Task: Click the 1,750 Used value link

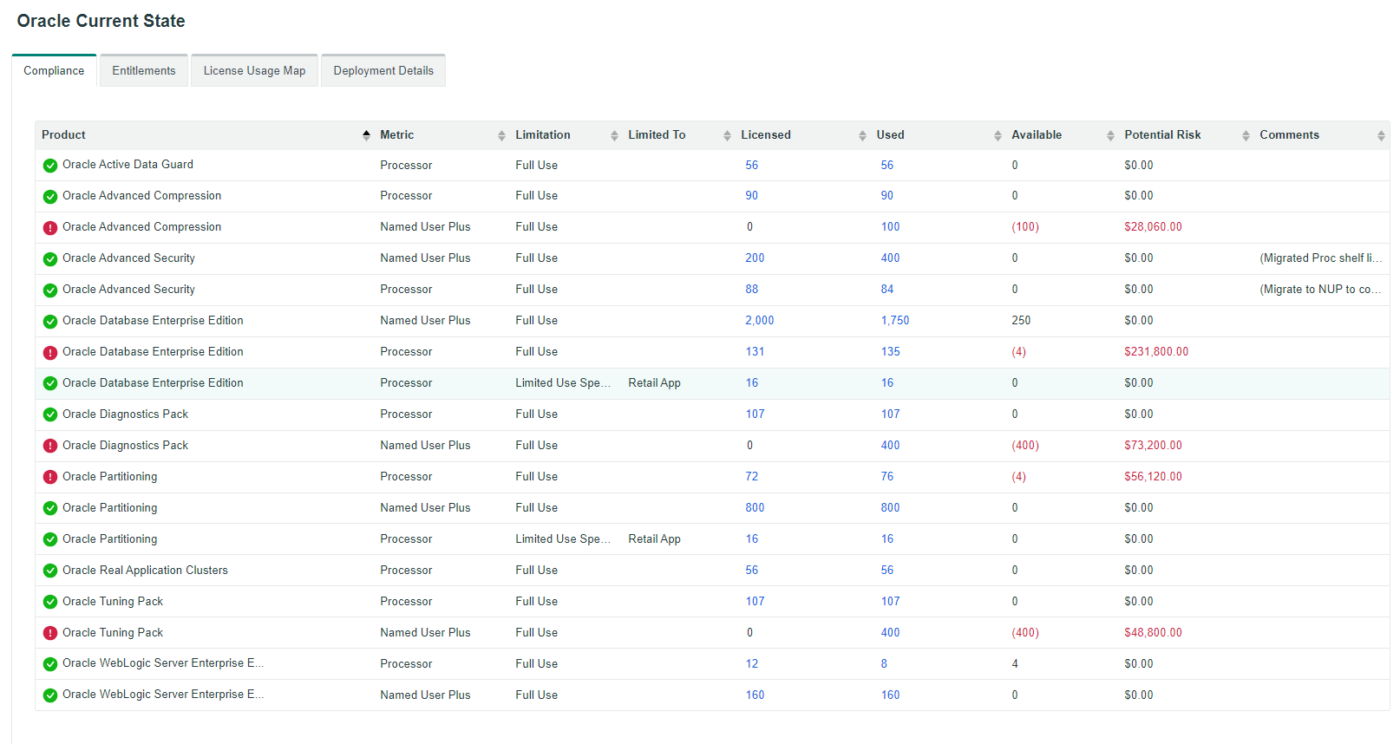Action: (x=894, y=321)
